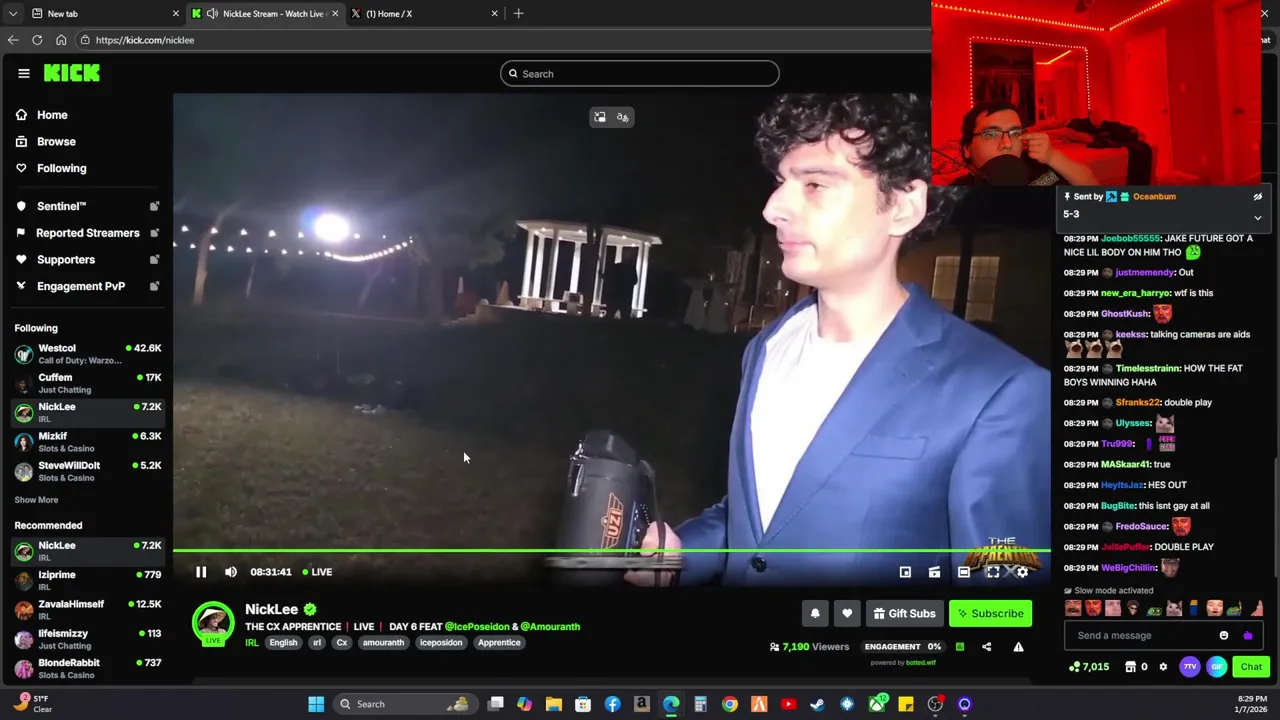Open the Windows Start menu
Viewport: 1280px width, 720px height.
[316, 704]
